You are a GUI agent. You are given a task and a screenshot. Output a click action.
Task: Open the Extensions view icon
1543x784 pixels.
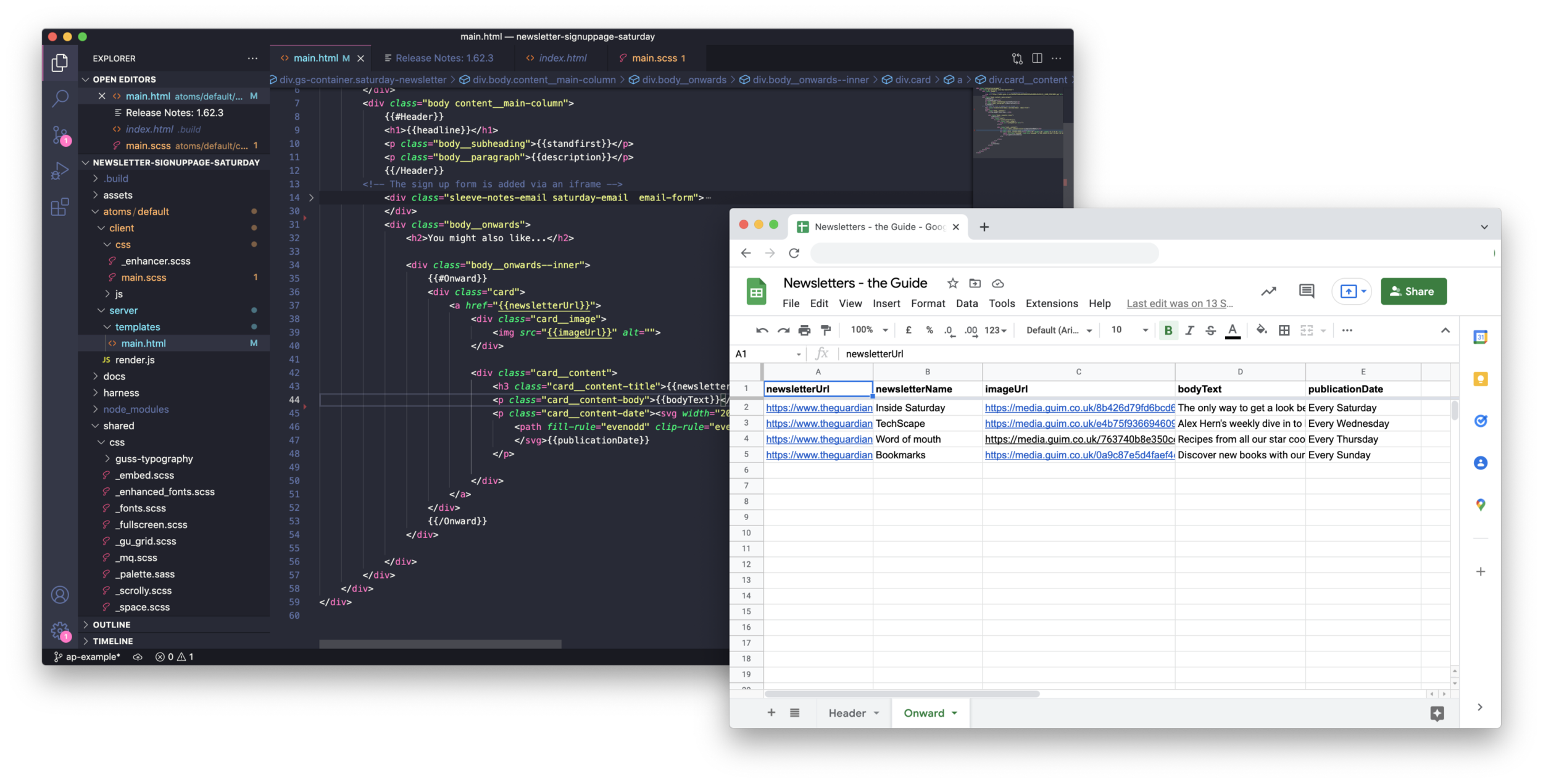pyautogui.click(x=60, y=207)
